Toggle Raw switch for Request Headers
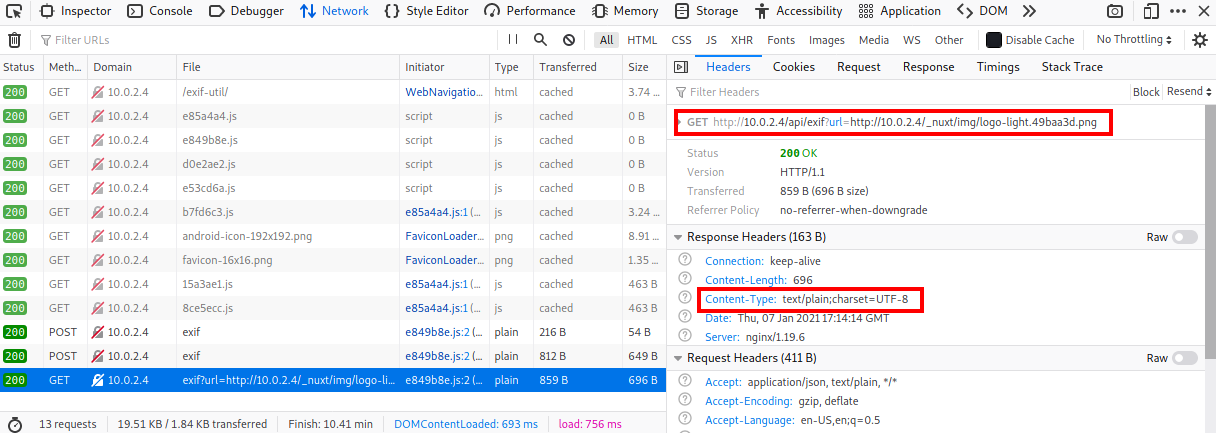1216x433 pixels. (1184, 358)
